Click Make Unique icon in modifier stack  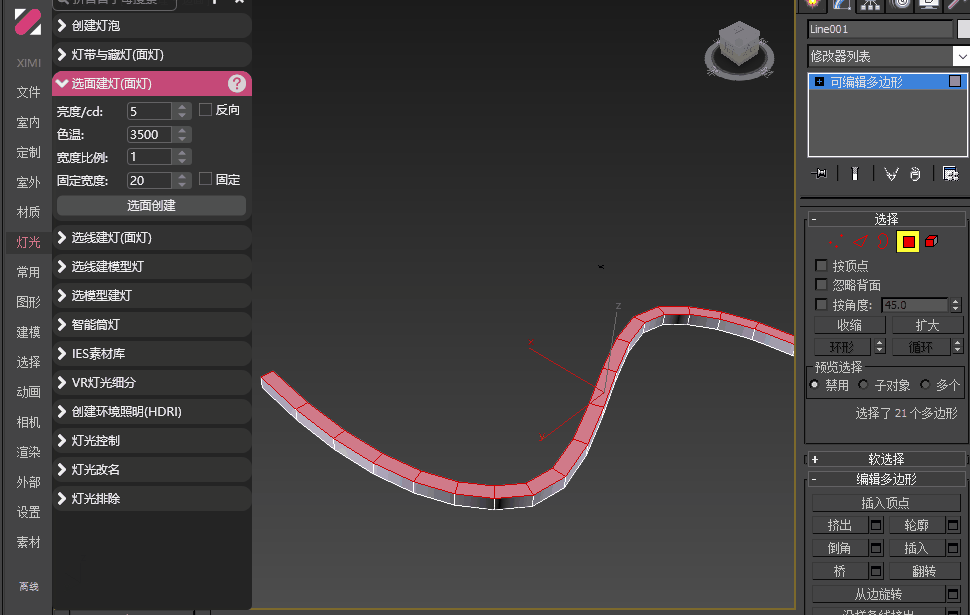tap(891, 174)
